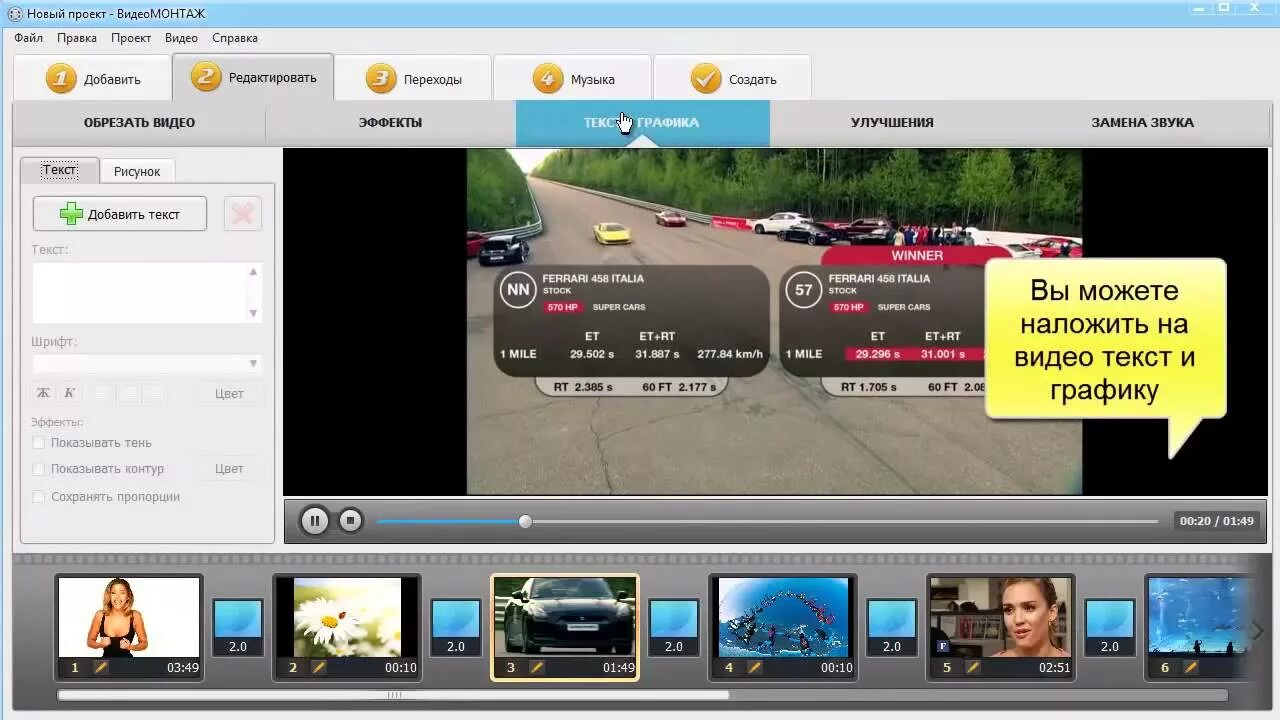Click the video preview frame
This screenshot has width=1280, height=720.
tap(774, 322)
